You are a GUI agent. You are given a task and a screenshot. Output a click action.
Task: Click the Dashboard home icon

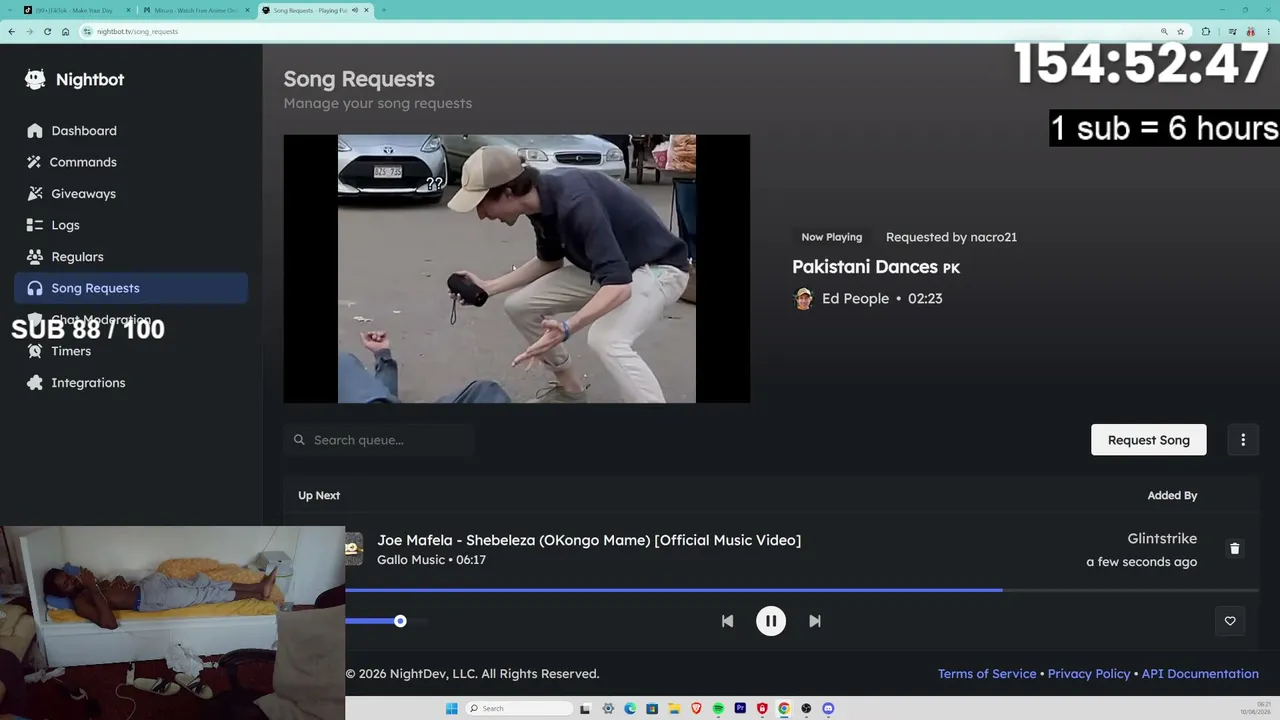(35, 130)
